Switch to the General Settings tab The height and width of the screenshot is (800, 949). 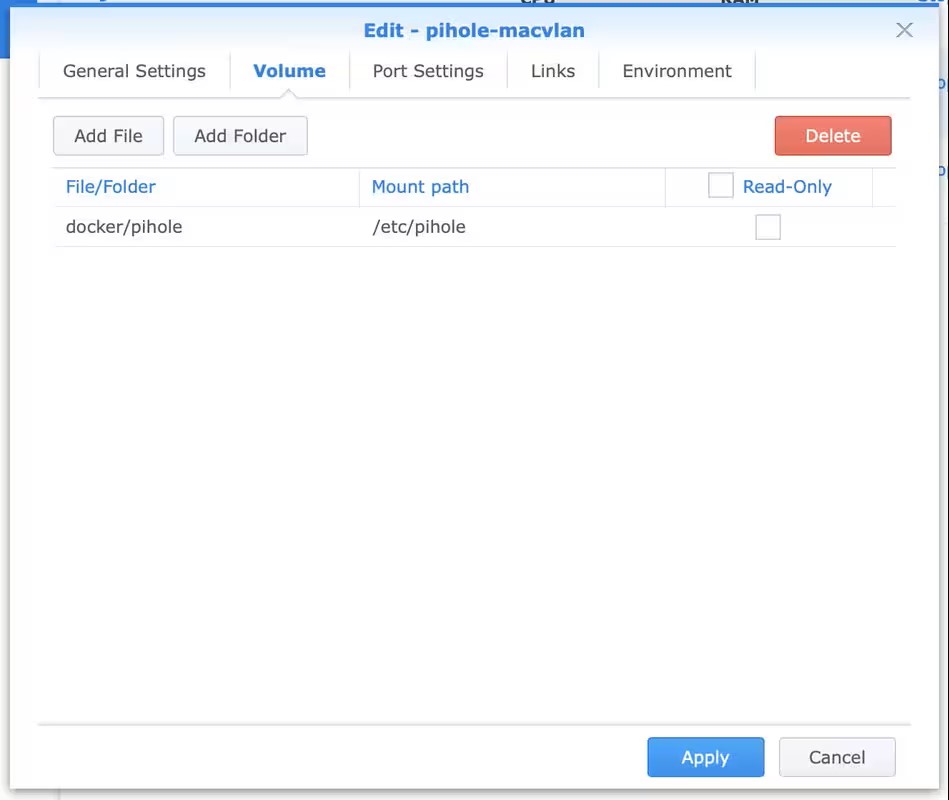134,71
